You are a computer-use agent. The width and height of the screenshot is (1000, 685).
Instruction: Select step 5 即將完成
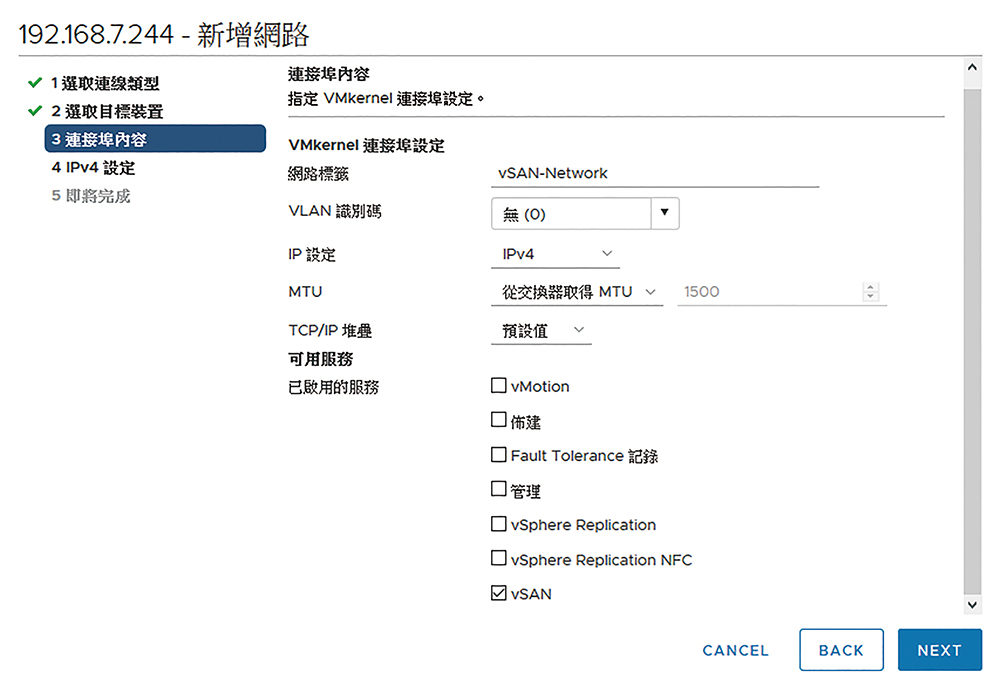91,196
